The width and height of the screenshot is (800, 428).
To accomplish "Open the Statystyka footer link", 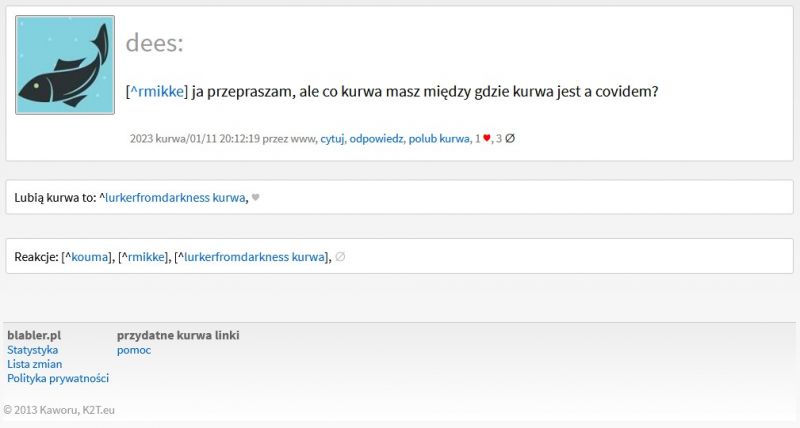I will click(33, 350).
